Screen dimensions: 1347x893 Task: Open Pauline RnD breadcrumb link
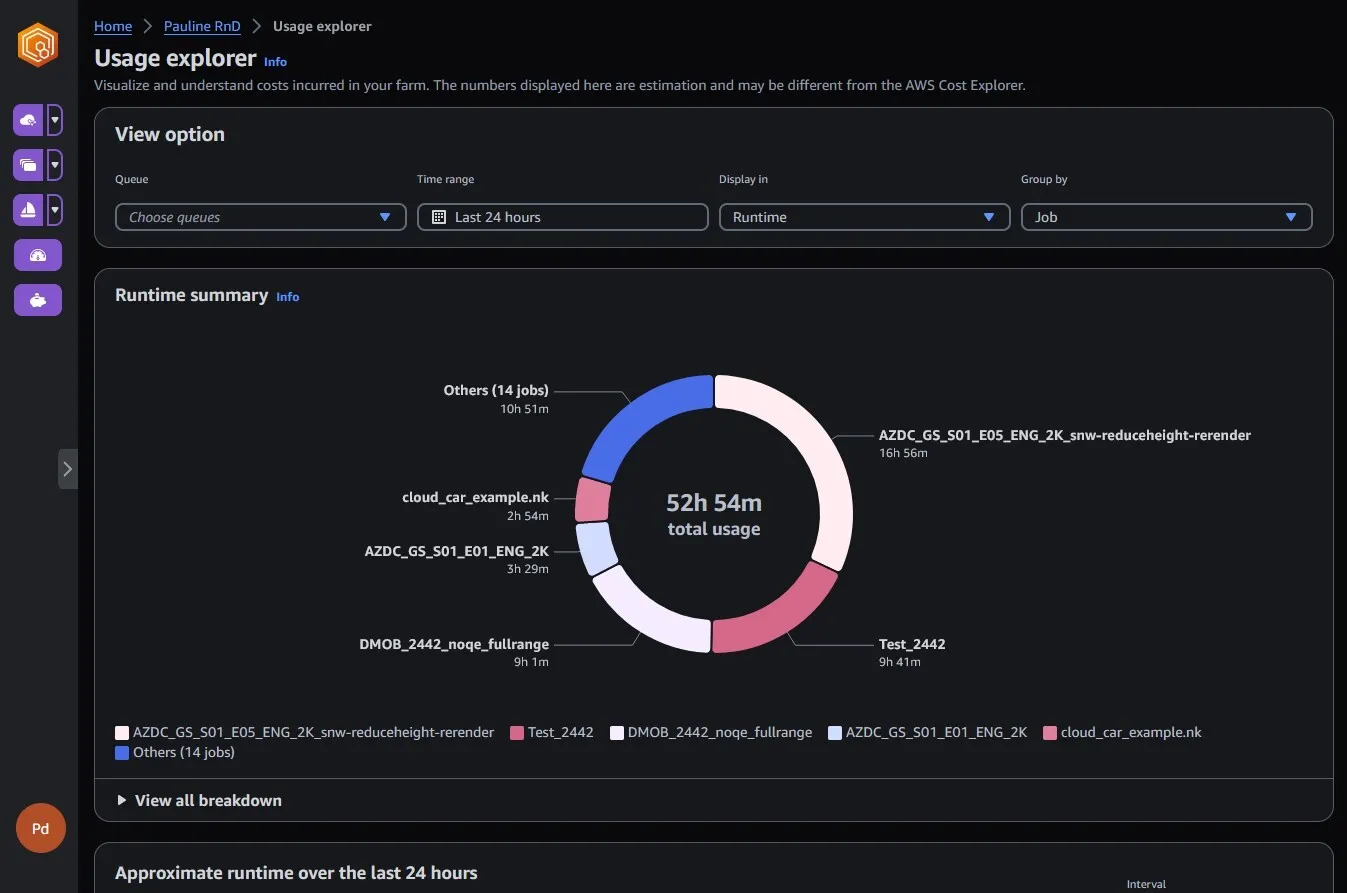(202, 26)
